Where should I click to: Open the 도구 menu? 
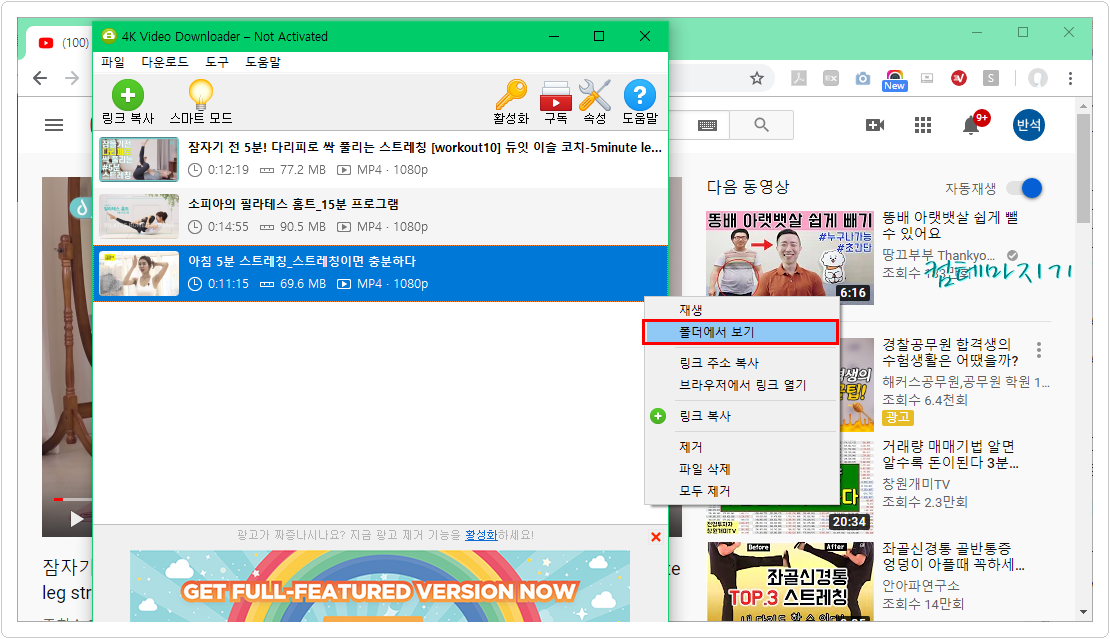[x=217, y=62]
